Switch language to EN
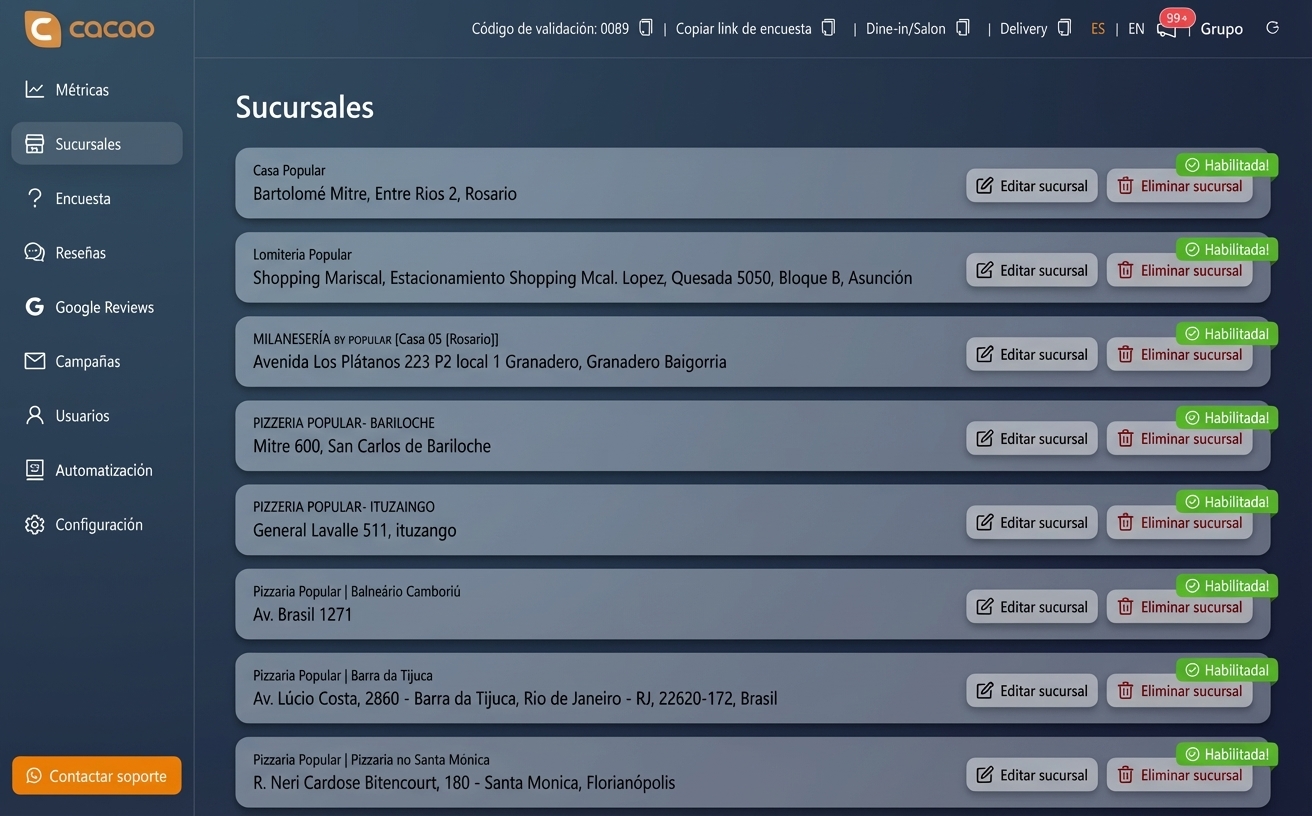The image size is (1312, 816). pyautogui.click(x=1136, y=29)
